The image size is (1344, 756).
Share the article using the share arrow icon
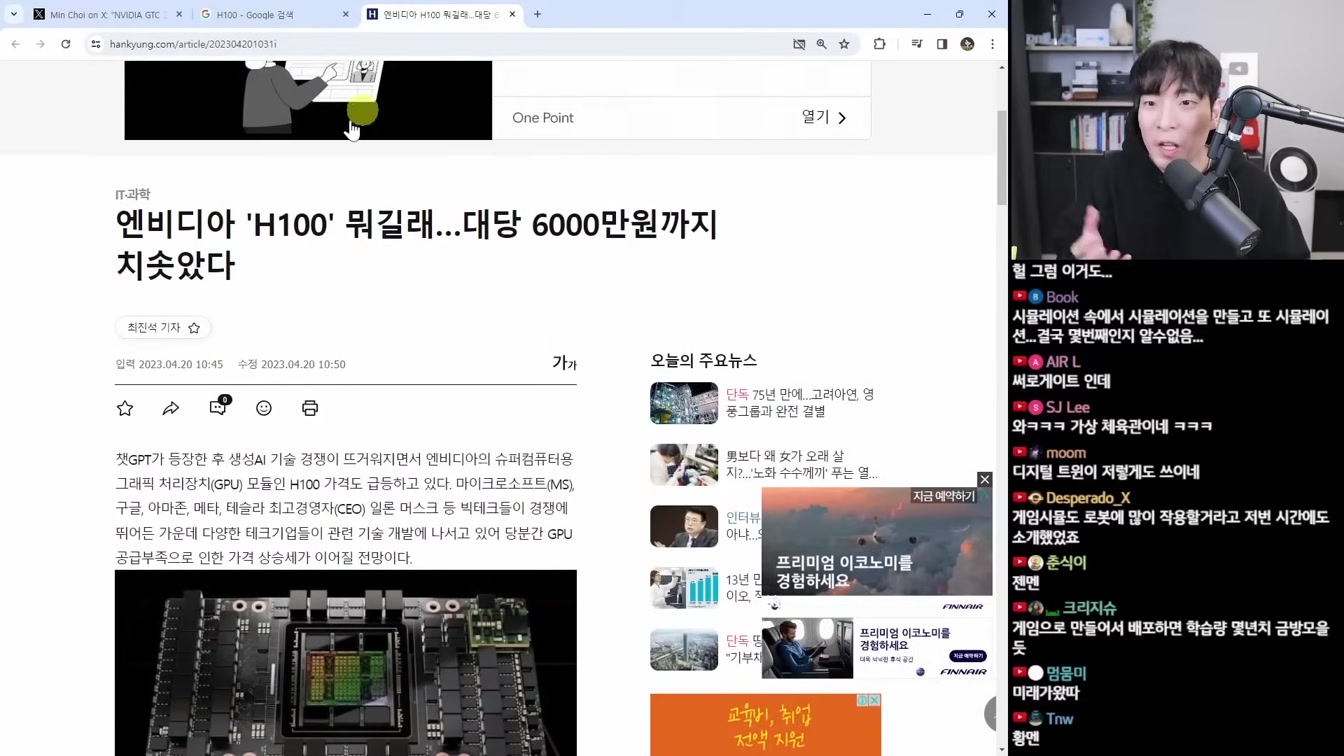(x=171, y=408)
